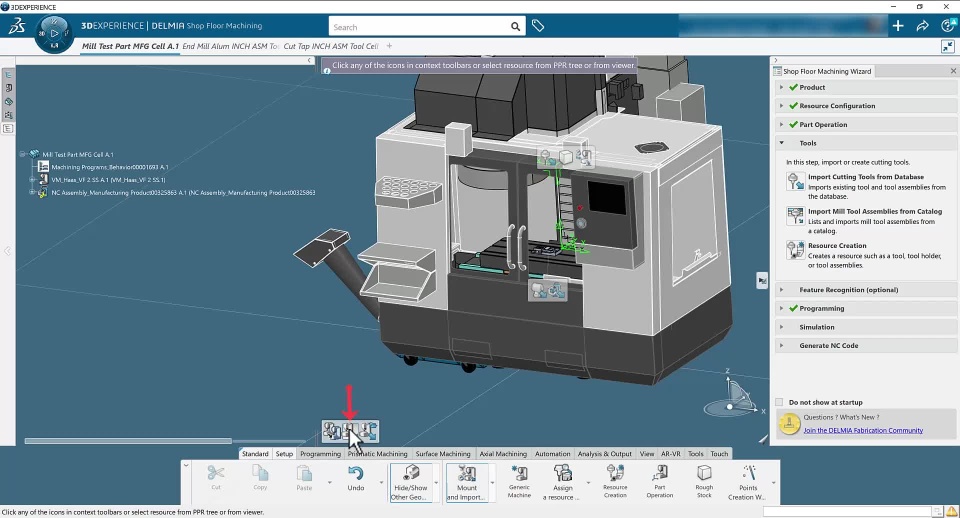This screenshot has height=518, width=960.
Task: Click the Paste icon
Action: coord(304,473)
